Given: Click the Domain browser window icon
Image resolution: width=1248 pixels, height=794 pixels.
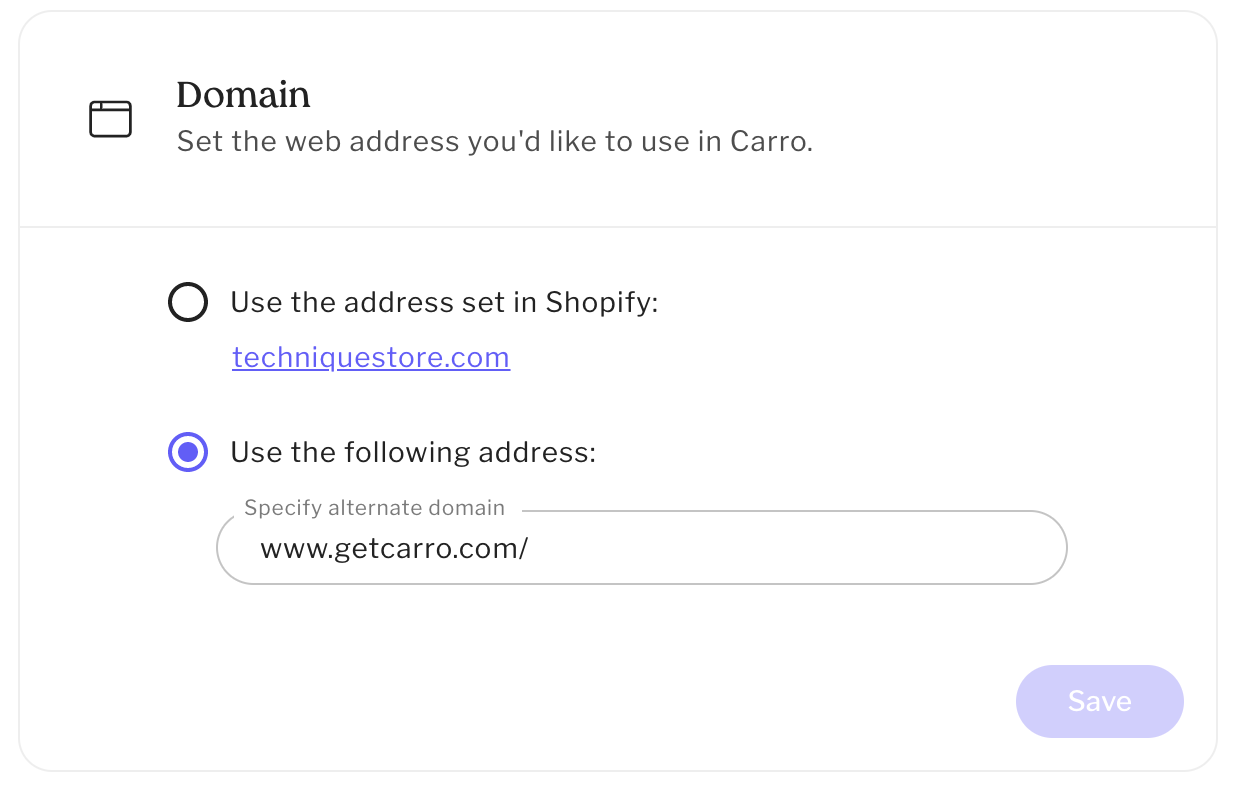Looking at the screenshot, I should pos(110,119).
